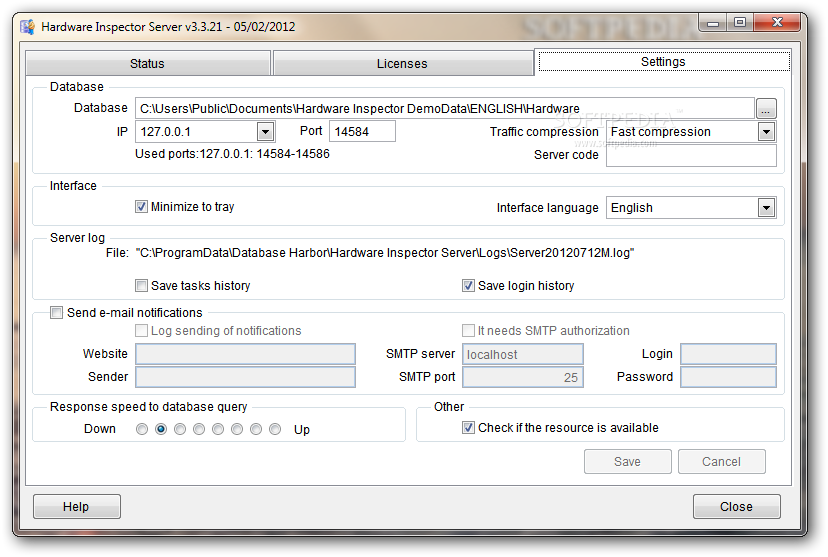Click the Save button

(628, 461)
